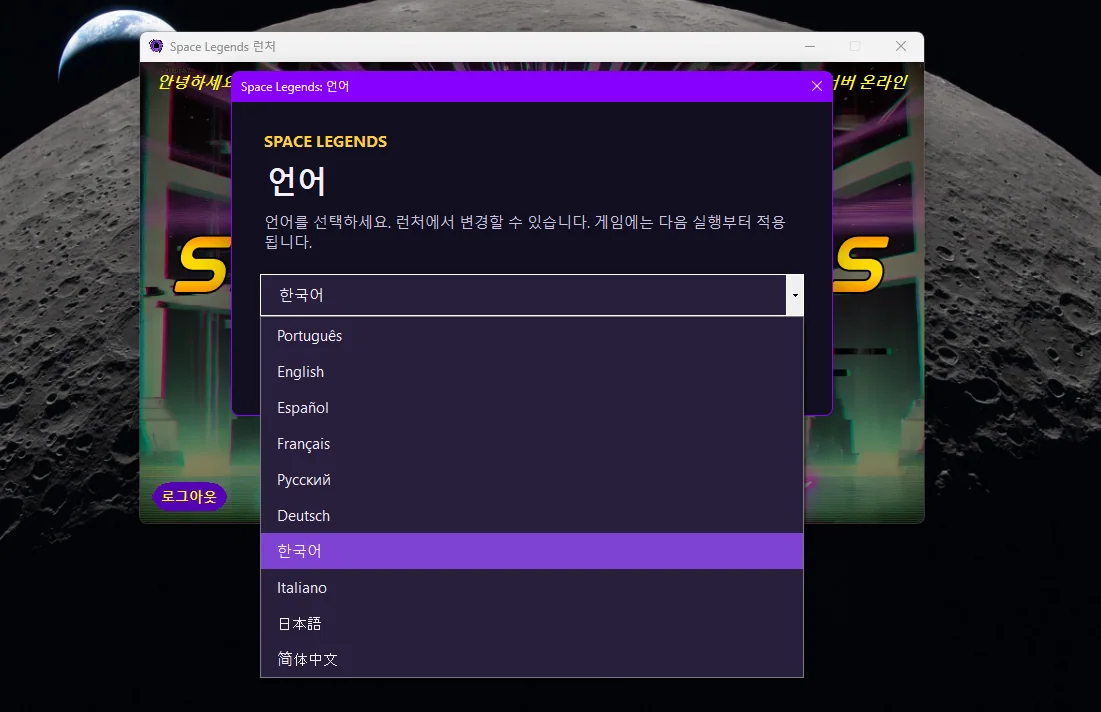Pick Español language option
Screen dimensions: 1101x712
[x=532, y=407]
